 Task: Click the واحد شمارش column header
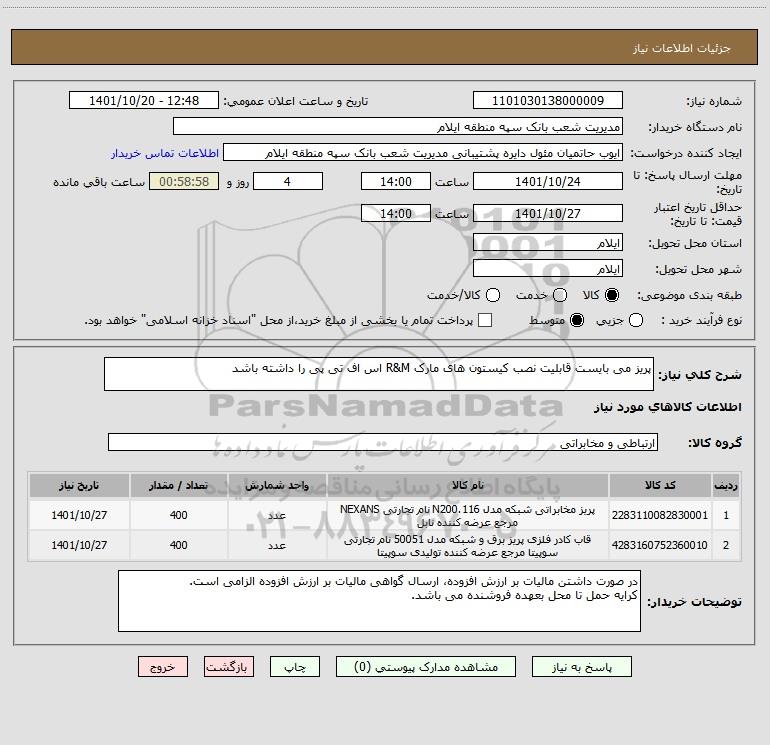click(x=277, y=486)
